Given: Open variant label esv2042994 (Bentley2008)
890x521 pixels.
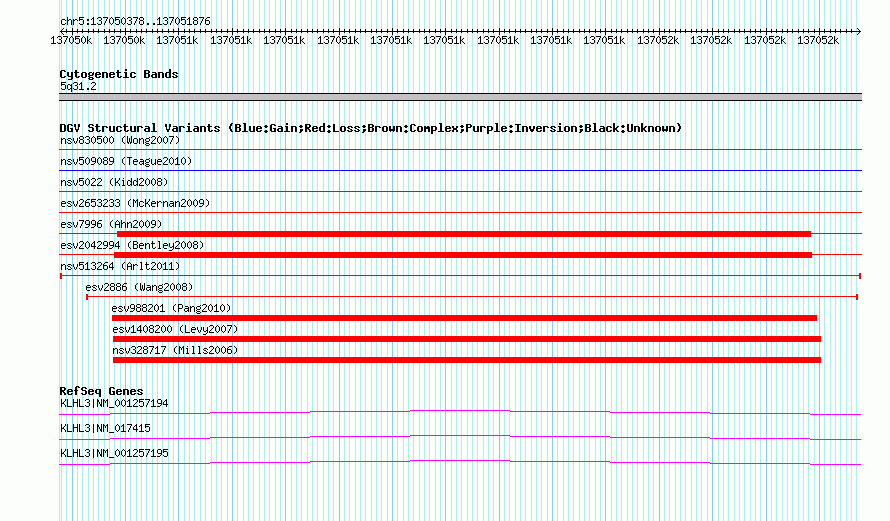Looking at the screenshot, I should coord(132,245).
